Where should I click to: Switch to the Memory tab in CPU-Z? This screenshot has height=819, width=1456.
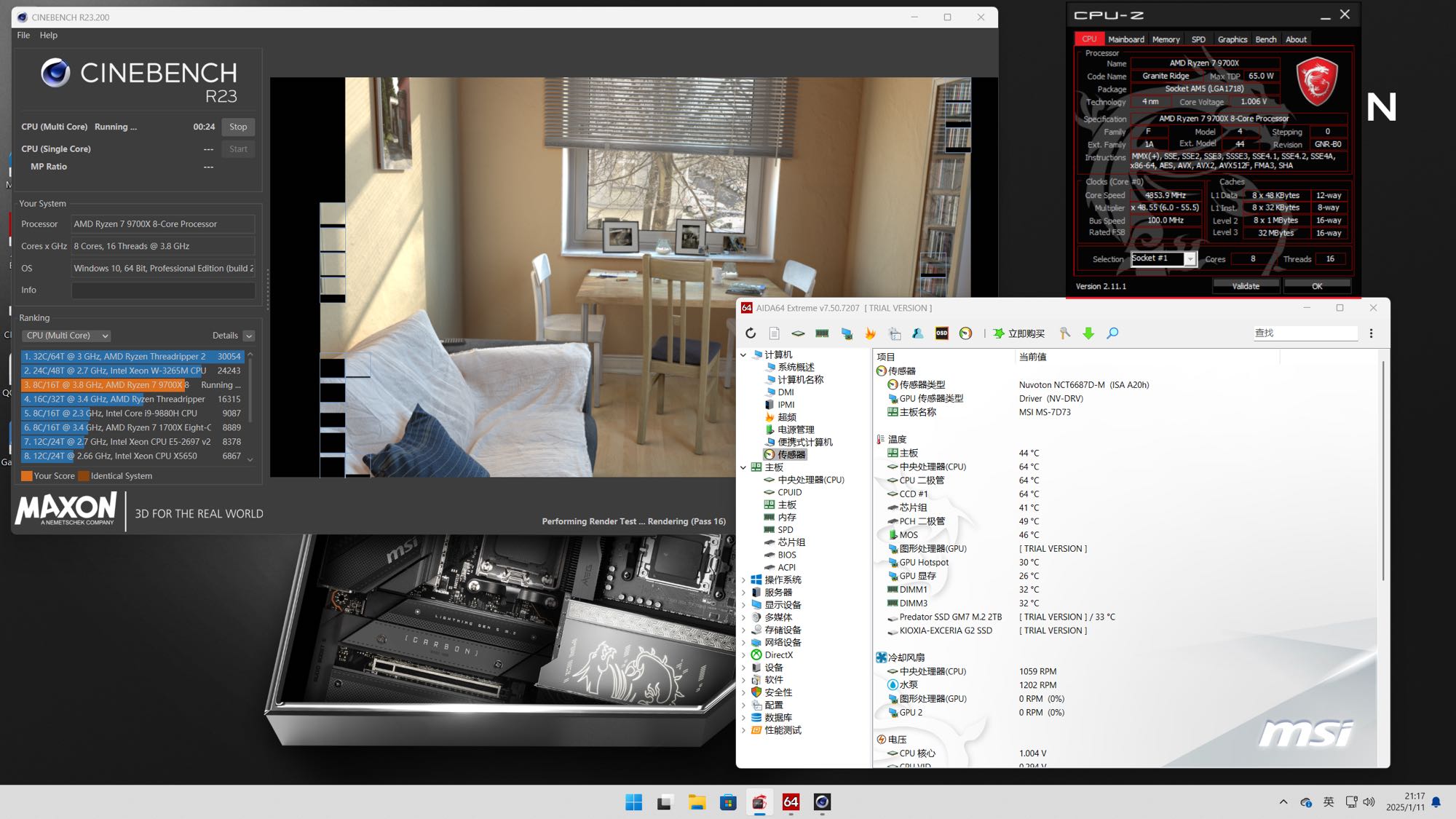click(x=1166, y=39)
